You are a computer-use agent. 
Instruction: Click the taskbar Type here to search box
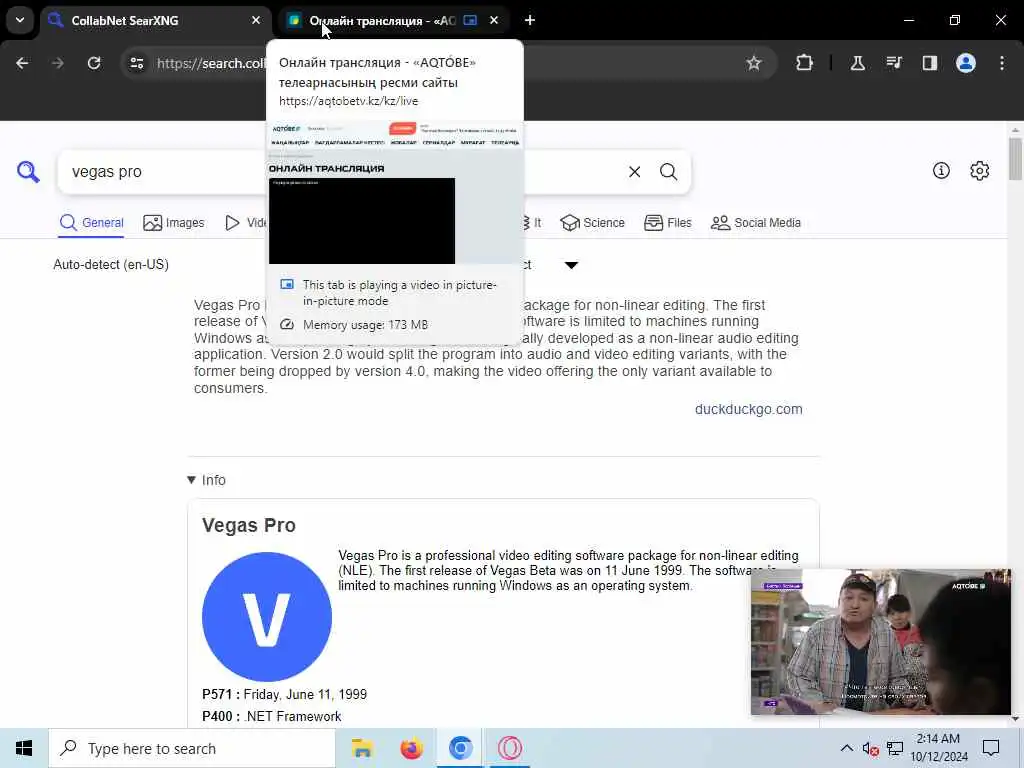tap(192, 748)
